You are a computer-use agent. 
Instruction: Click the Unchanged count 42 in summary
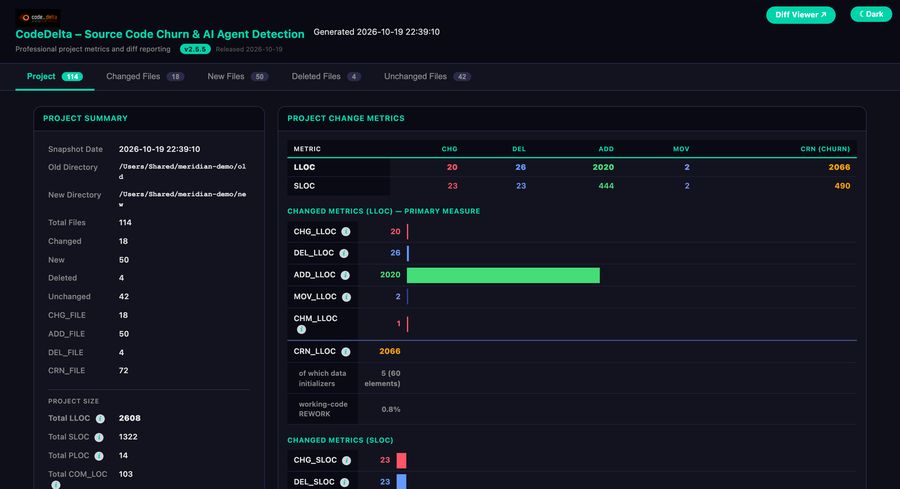tap(123, 297)
